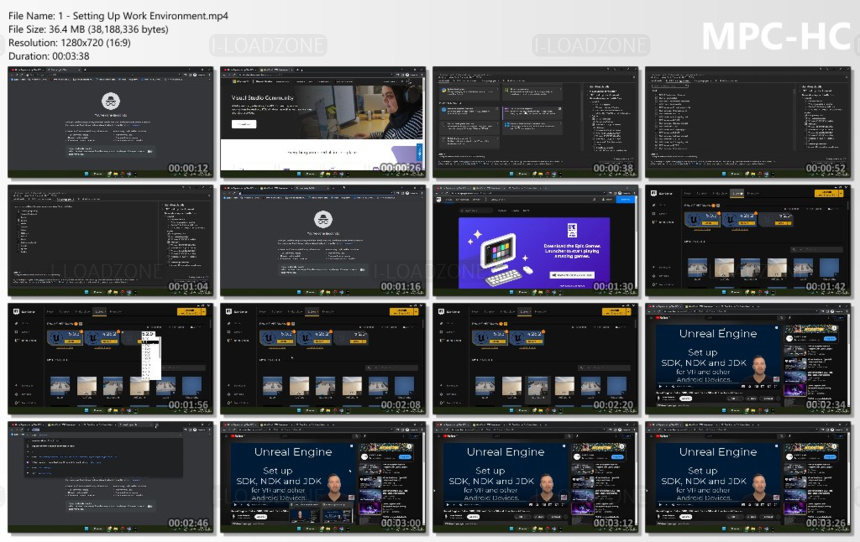Viewport: 860px width, 542px height.
Task: Open the frame at 00:01:04
Action: point(111,241)
